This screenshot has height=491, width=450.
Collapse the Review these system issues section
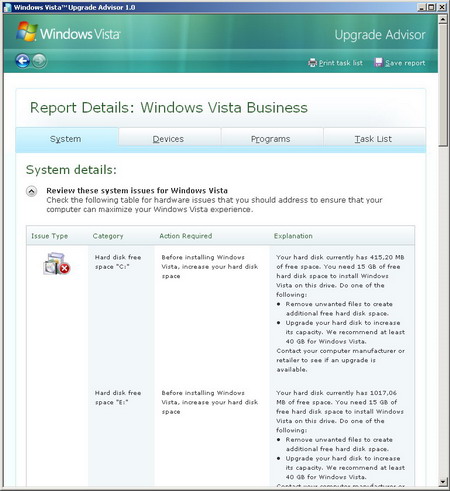32,191
